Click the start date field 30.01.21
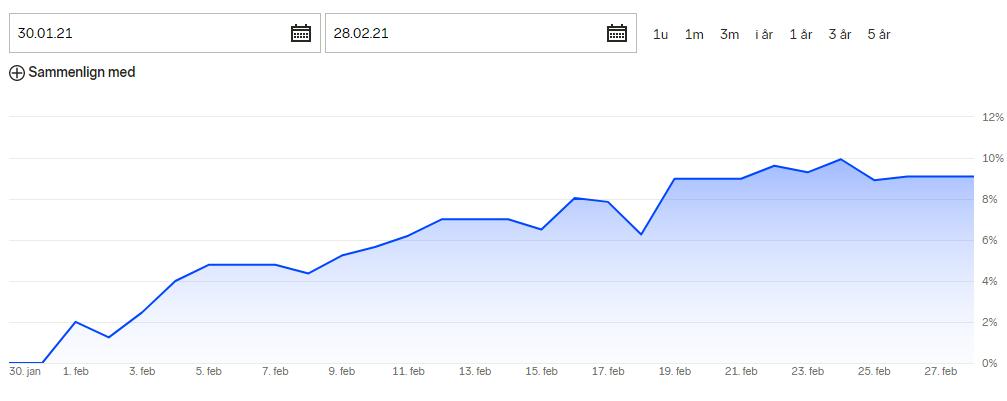The height and width of the screenshot is (401, 1007). click(164, 33)
